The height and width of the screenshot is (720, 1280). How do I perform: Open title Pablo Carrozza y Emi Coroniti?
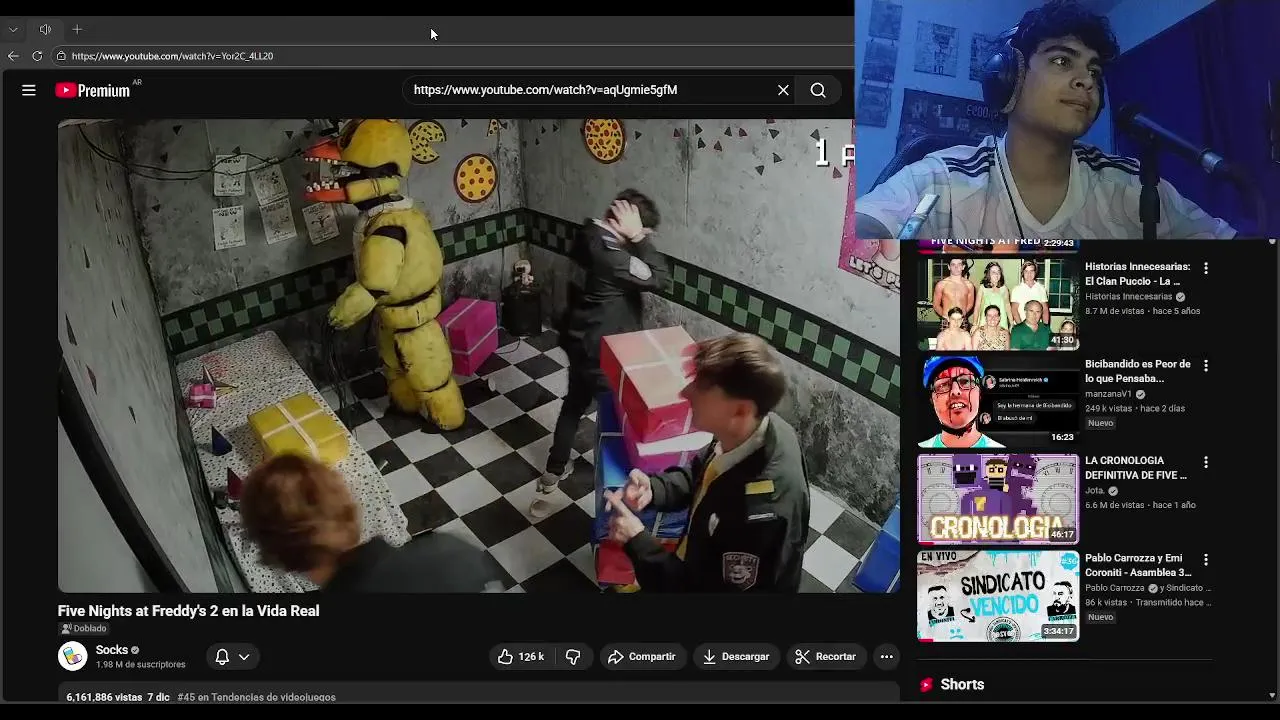[1138, 565]
